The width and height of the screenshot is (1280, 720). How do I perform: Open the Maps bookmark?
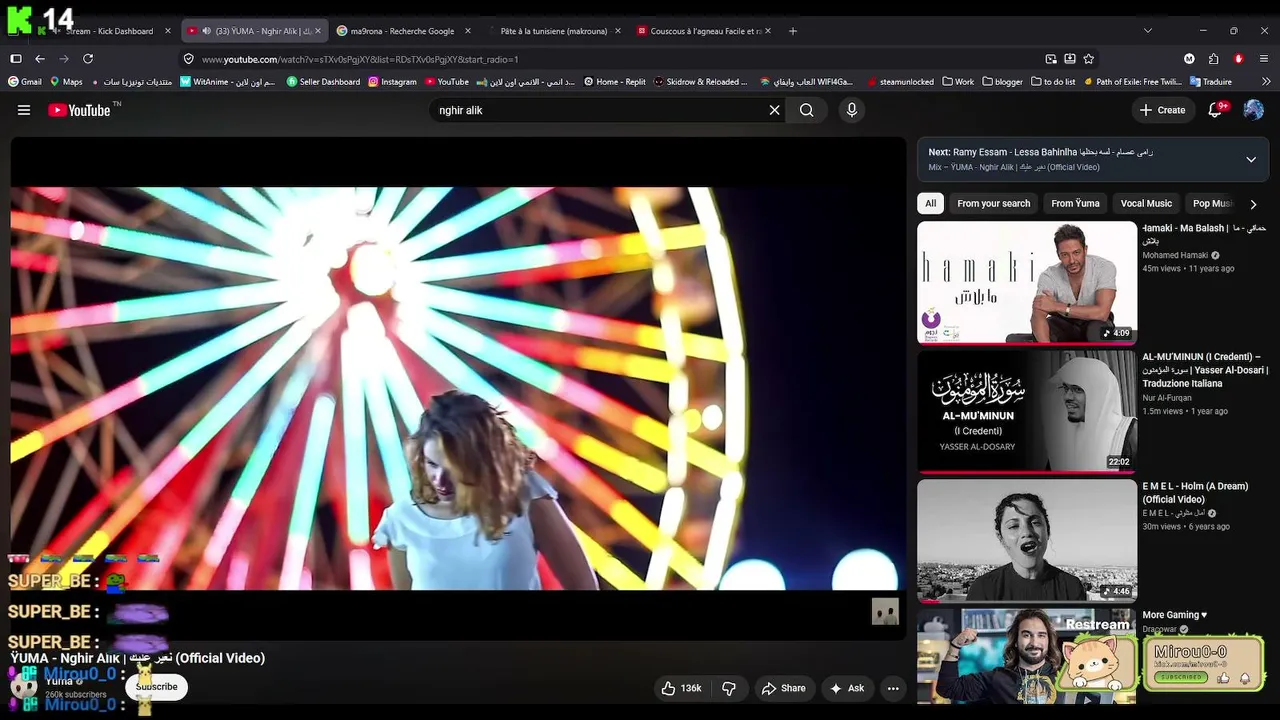pyautogui.click(x=66, y=82)
